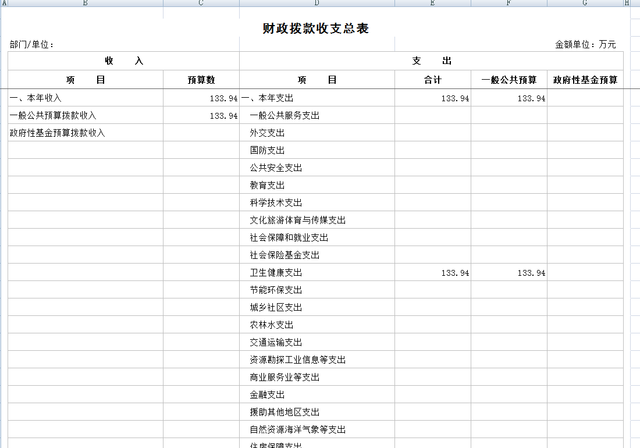This screenshot has height=448, width=640.
Task: Select column F header
Action: 509,4
